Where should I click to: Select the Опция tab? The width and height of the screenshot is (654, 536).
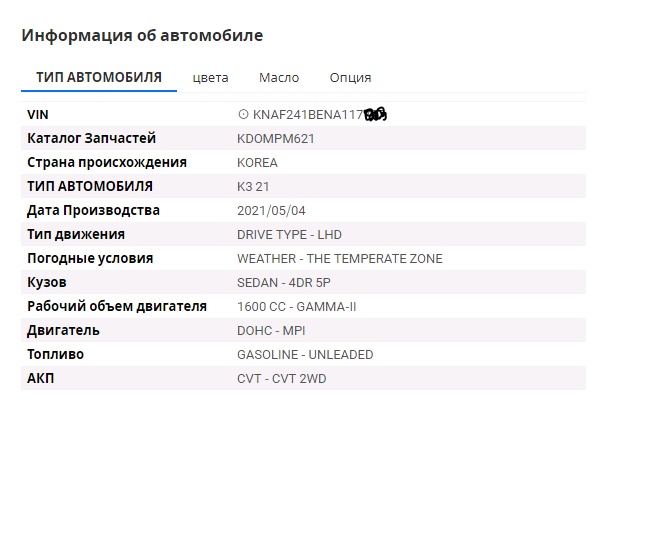point(350,78)
